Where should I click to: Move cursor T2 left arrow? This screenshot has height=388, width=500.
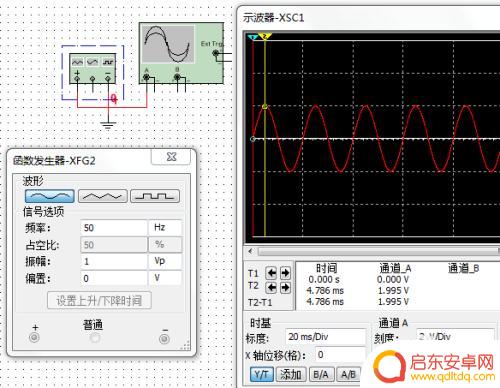point(271,287)
